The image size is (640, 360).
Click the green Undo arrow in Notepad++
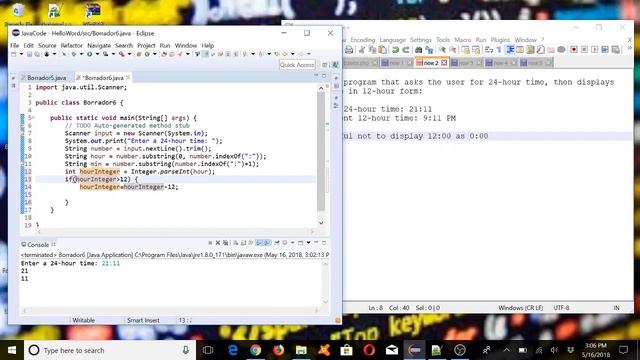click(x=395, y=50)
